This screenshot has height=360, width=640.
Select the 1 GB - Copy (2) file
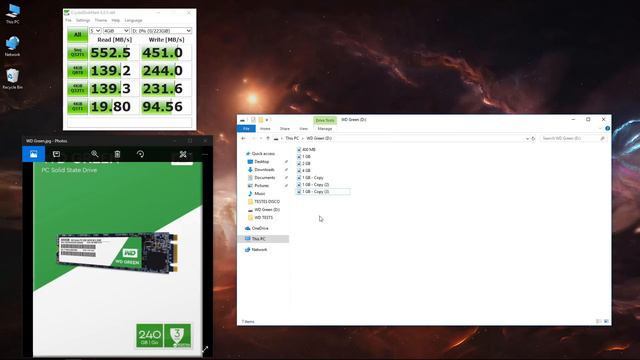(x=313, y=184)
